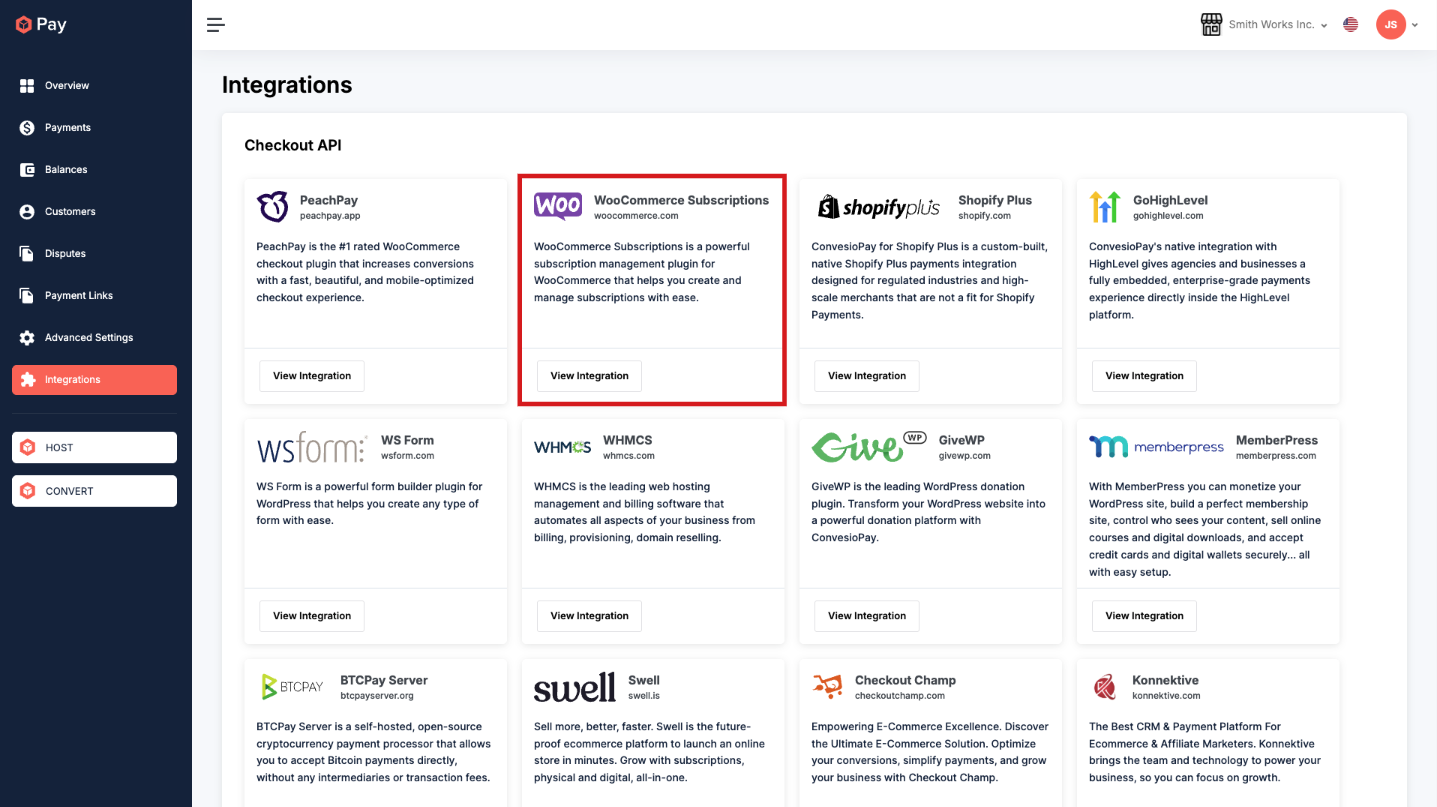This screenshot has width=1437, height=807.
Task: Click View Integration under GoHighLevel
Action: 1144,376
